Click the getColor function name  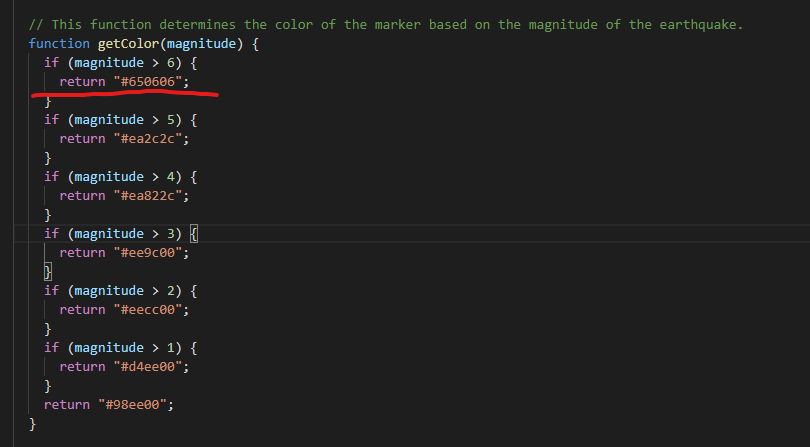tap(129, 44)
